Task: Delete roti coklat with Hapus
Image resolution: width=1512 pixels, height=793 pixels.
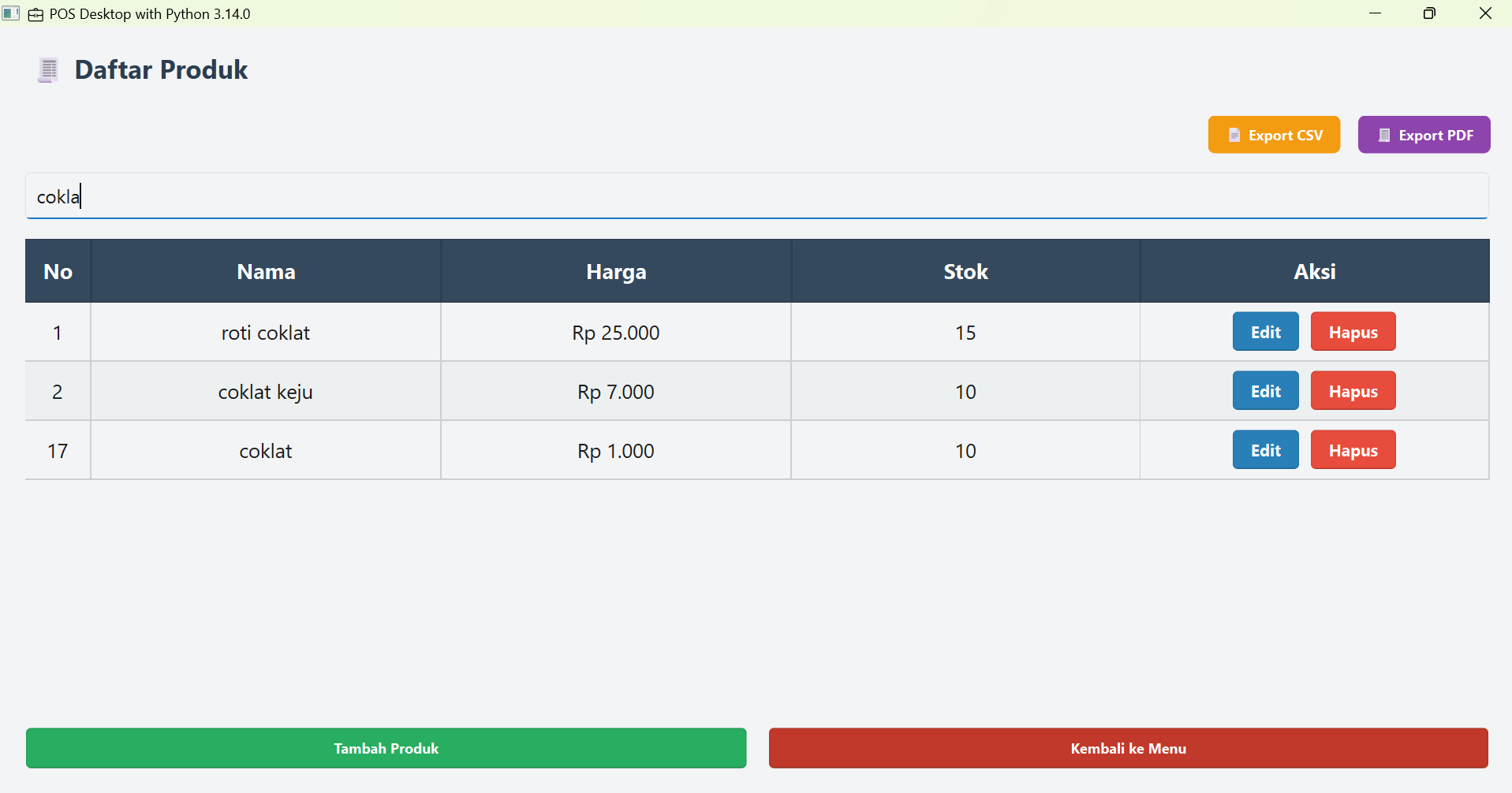Action: coord(1353,332)
